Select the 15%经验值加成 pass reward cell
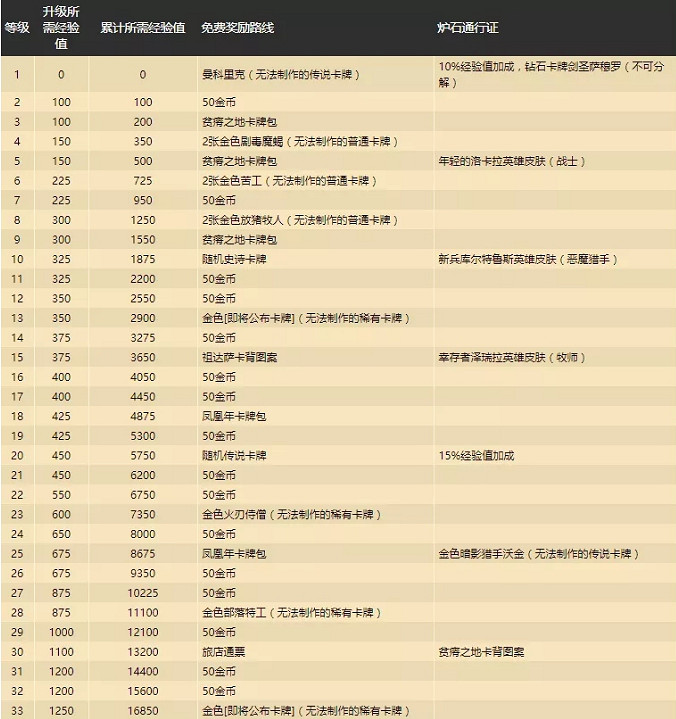The height and width of the screenshot is (719, 676). (x=477, y=456)
